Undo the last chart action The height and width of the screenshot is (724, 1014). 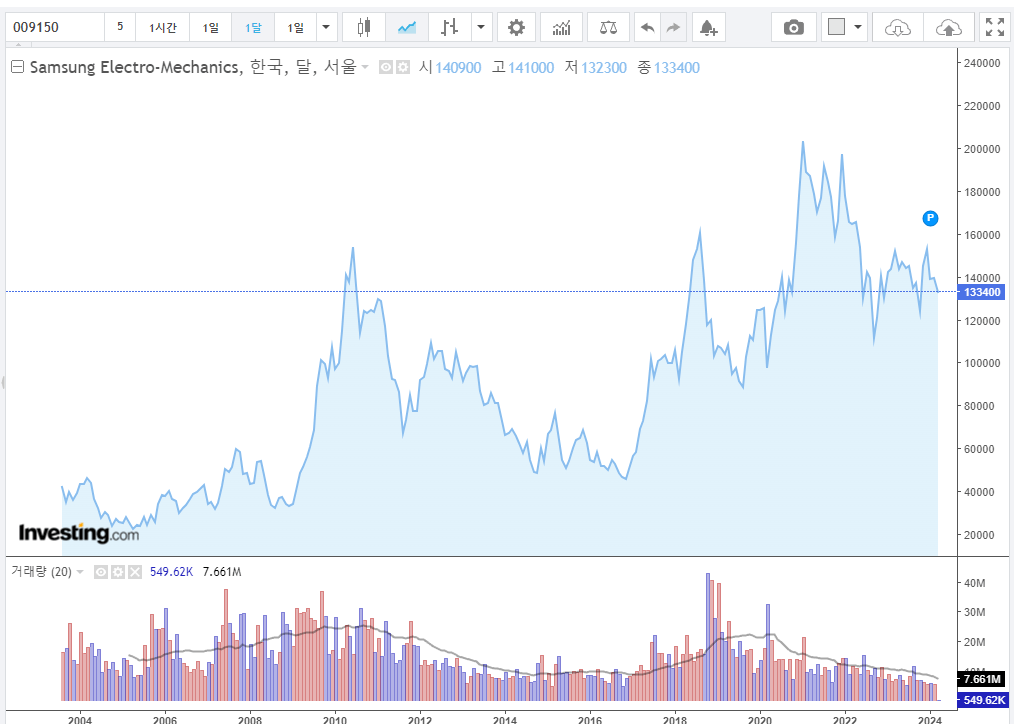pyautogui.click(x=647, y=27)
